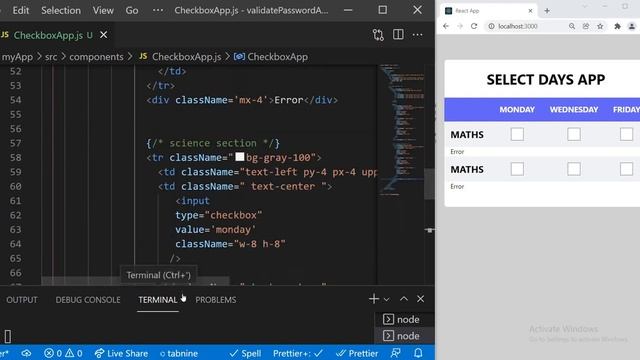Open source control changes icon in editor toolbar

[x=378, y=35]
